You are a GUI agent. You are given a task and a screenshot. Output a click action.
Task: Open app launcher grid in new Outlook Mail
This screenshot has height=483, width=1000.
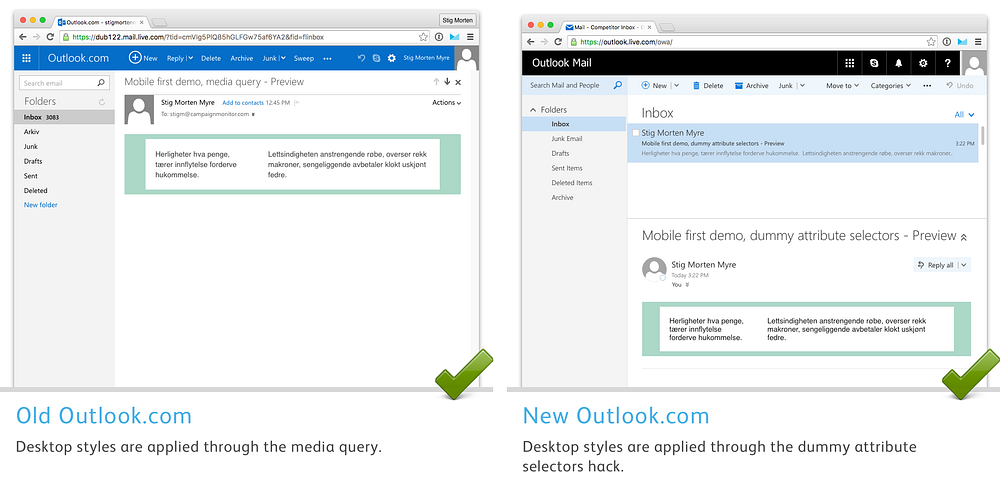click(849, 63)
